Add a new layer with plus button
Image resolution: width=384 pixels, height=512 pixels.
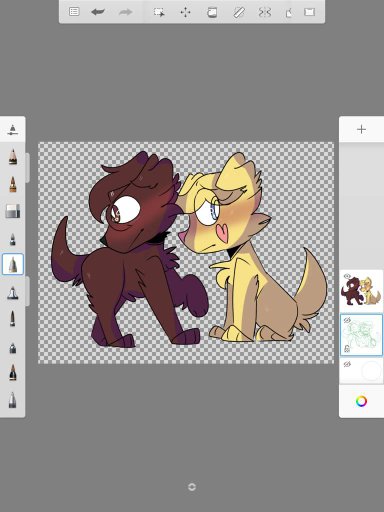click(x=361, y=129)
